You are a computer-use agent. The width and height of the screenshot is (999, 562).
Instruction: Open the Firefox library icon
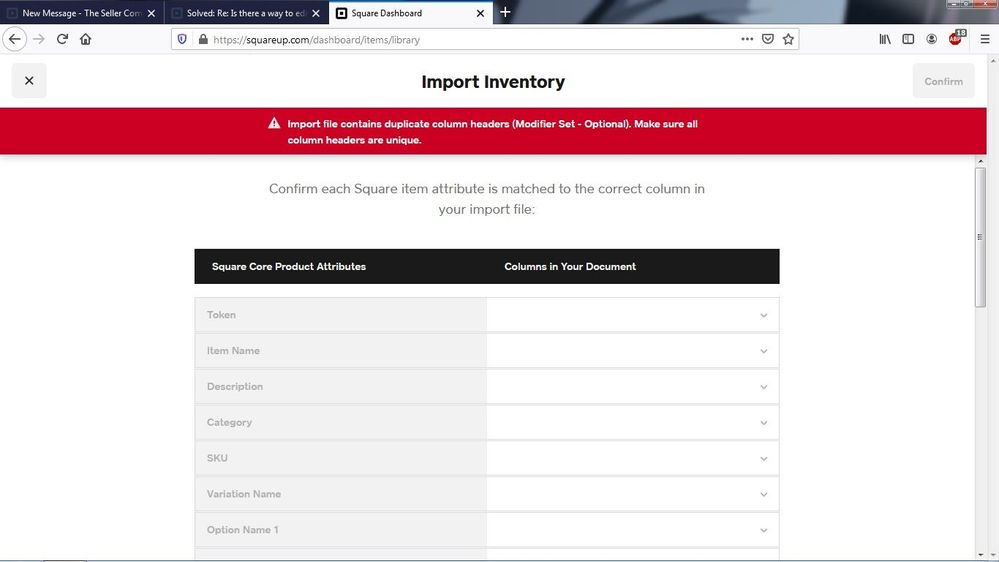[885, 39]
